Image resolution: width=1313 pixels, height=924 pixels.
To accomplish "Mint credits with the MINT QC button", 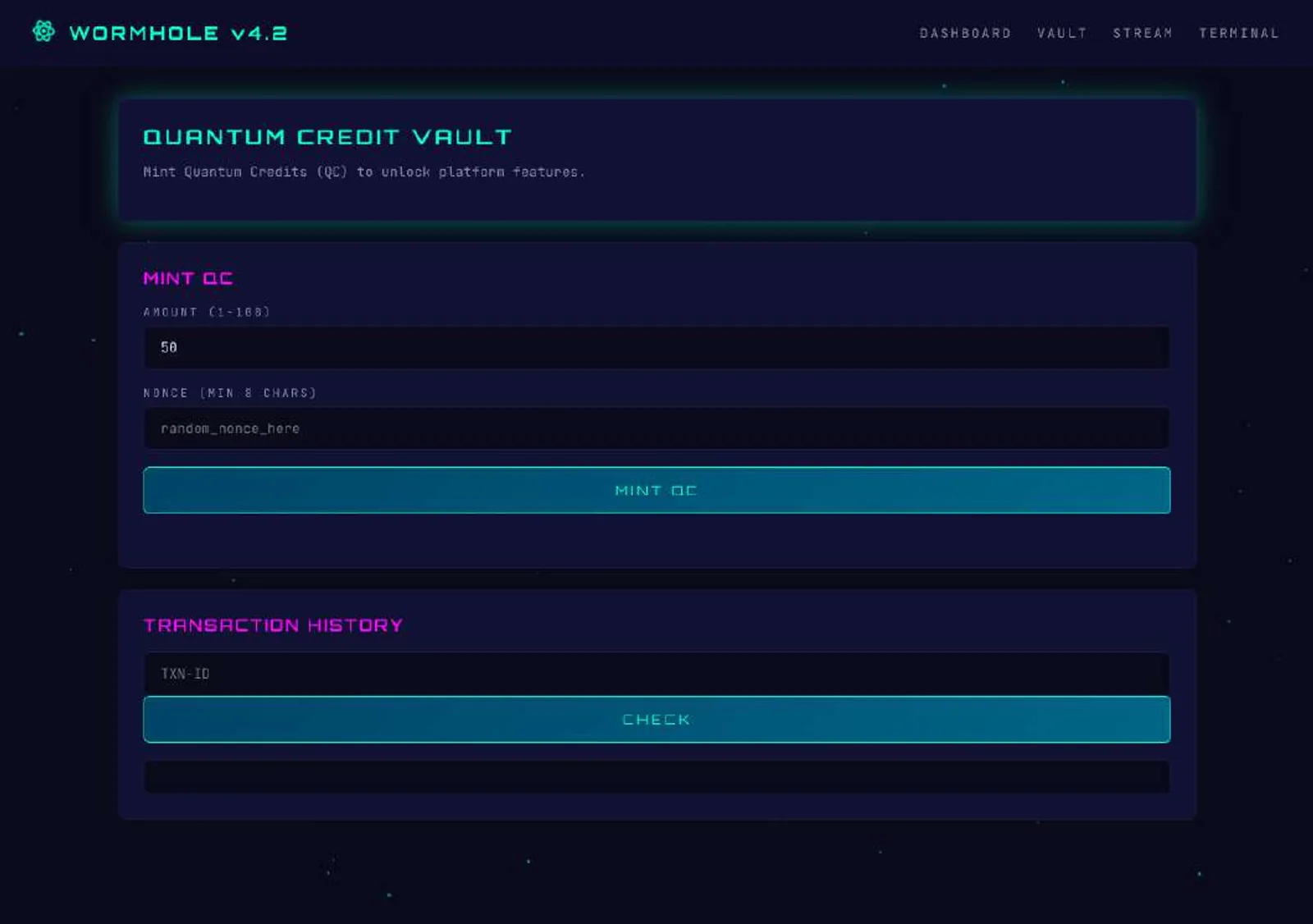I will [x=656, y=490].
